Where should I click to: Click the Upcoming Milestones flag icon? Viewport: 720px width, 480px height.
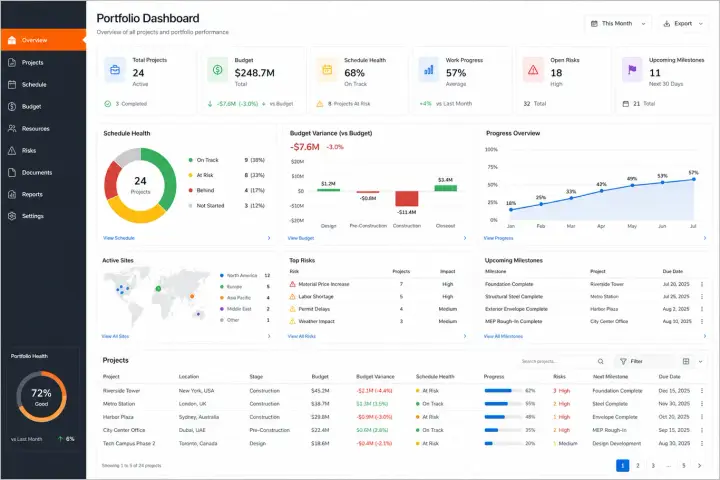coord(632,70)
